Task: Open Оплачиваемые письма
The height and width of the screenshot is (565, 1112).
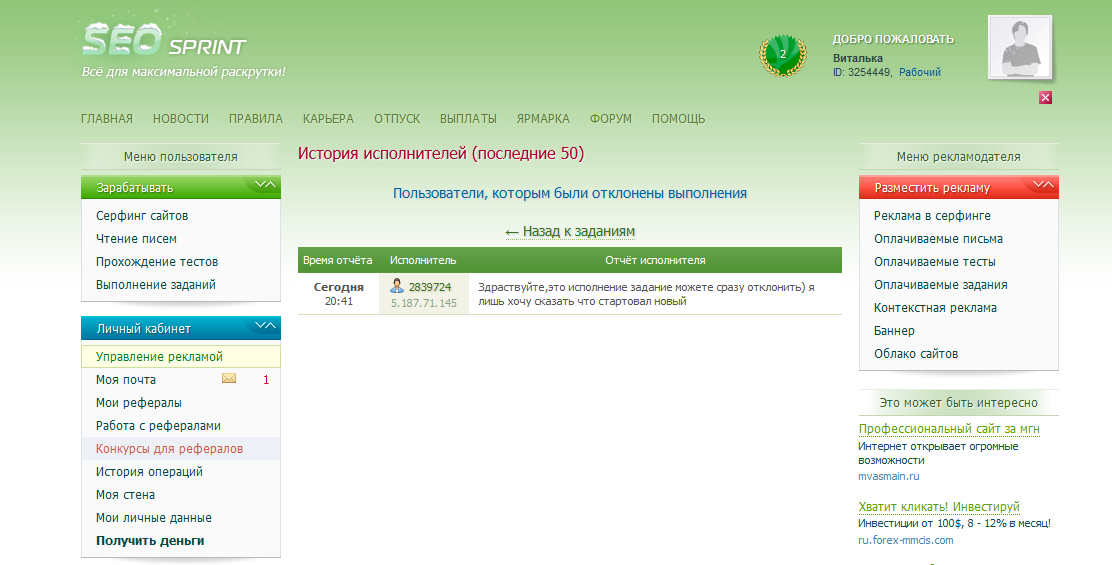Action: coord(938,239)
